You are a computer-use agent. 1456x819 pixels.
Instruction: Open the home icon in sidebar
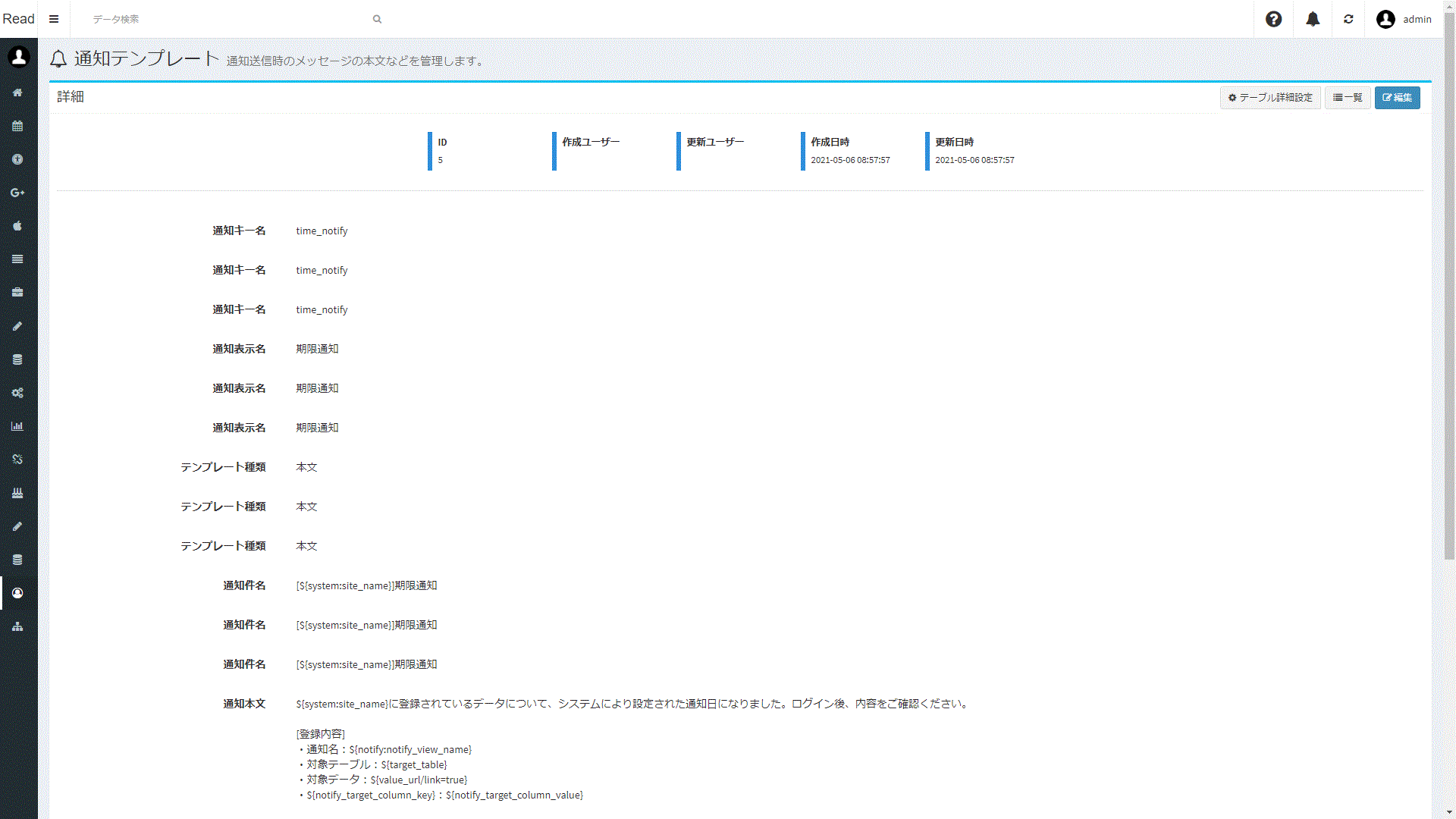(x=17, y=93)
